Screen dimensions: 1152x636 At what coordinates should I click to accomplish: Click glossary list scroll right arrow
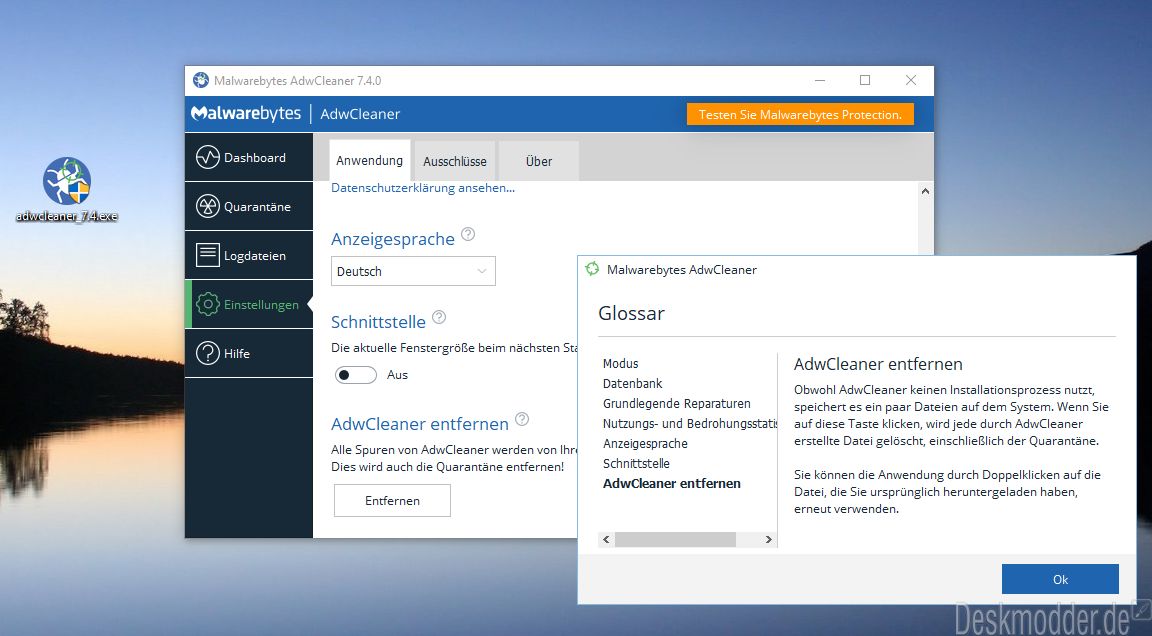click(x=768, y=539)
